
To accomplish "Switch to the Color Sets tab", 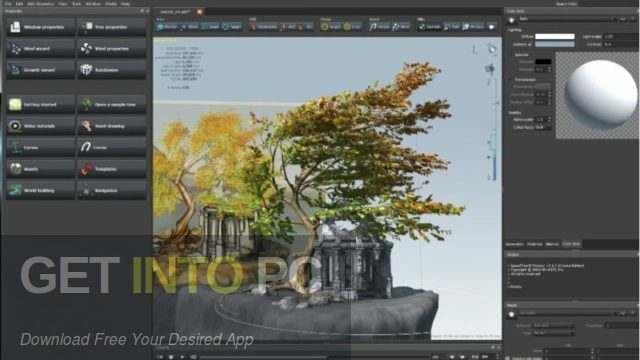I will point(571,244).
